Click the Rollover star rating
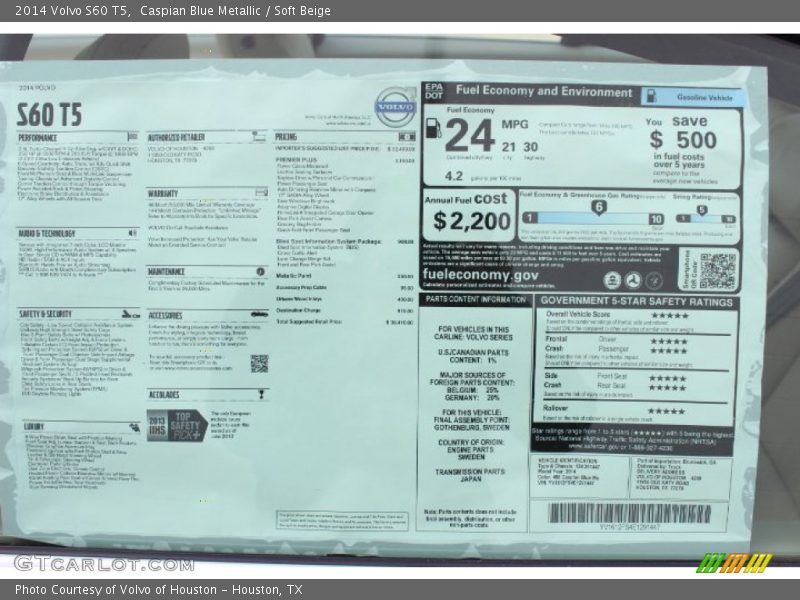 pos(666,411)
